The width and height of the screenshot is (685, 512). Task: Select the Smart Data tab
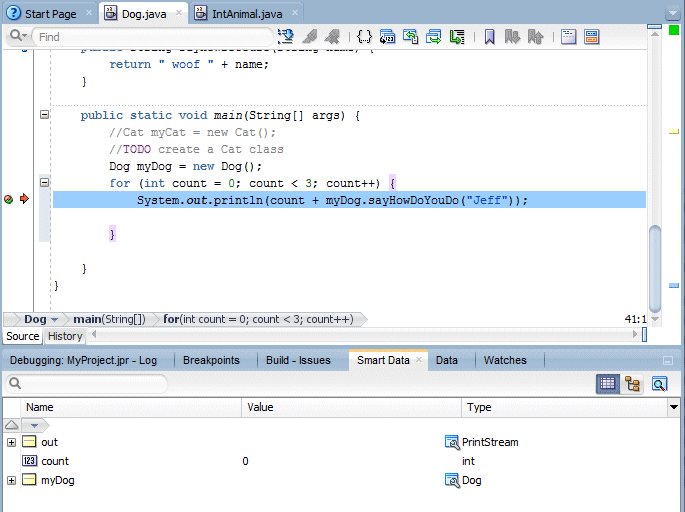pyautogui.click(x=383, y=360)
